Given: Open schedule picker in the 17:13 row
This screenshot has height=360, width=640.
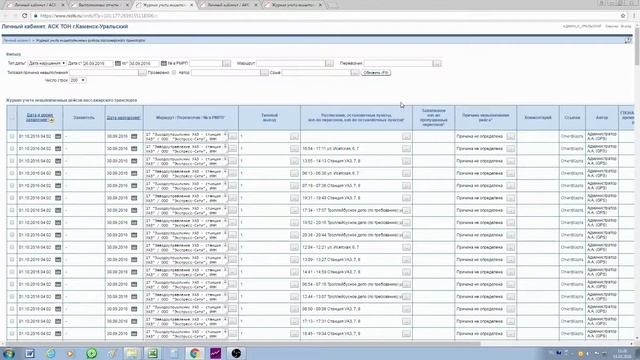Looking at the screenshot, I should [x=406, y=321].
